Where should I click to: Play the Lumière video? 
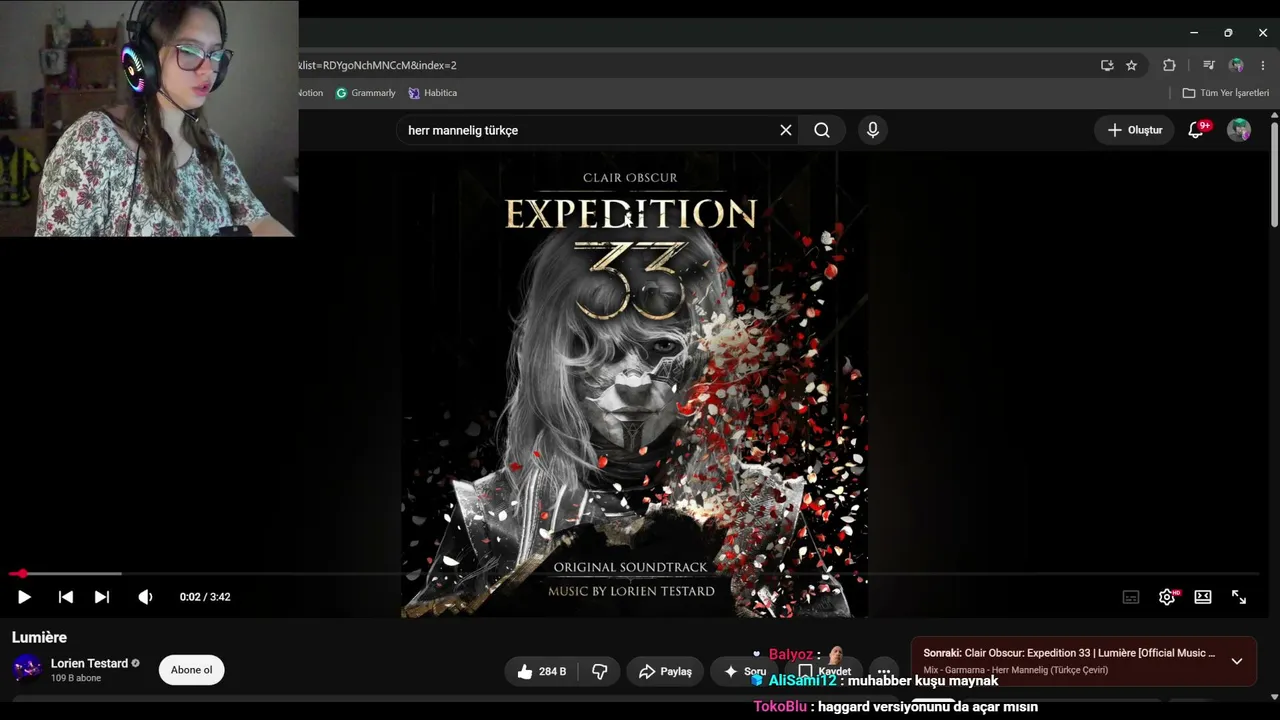coord(24,597)
